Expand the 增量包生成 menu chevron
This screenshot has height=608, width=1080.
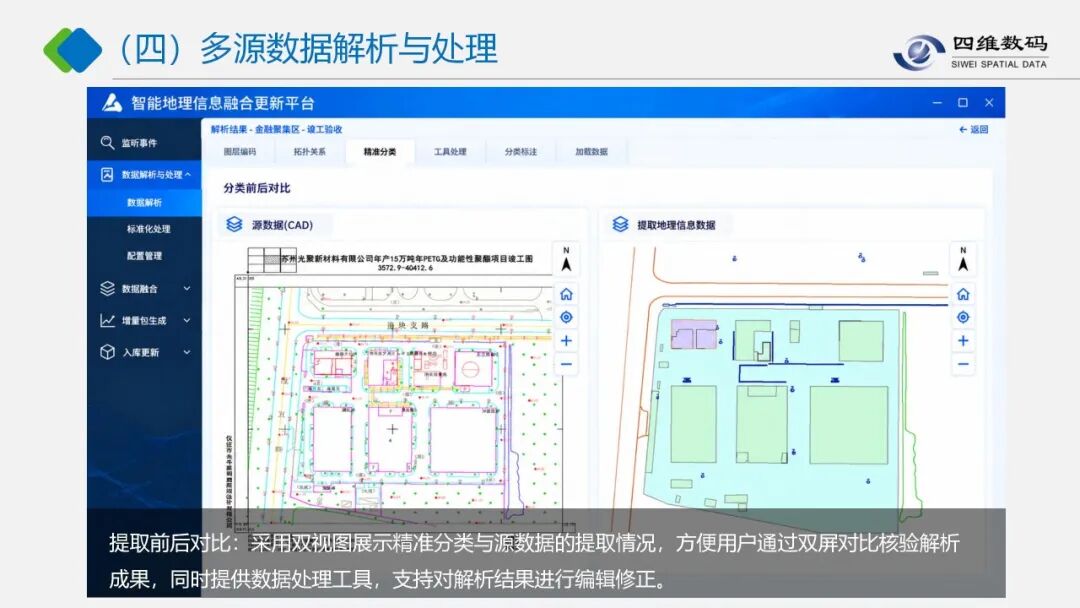point(187,320)
